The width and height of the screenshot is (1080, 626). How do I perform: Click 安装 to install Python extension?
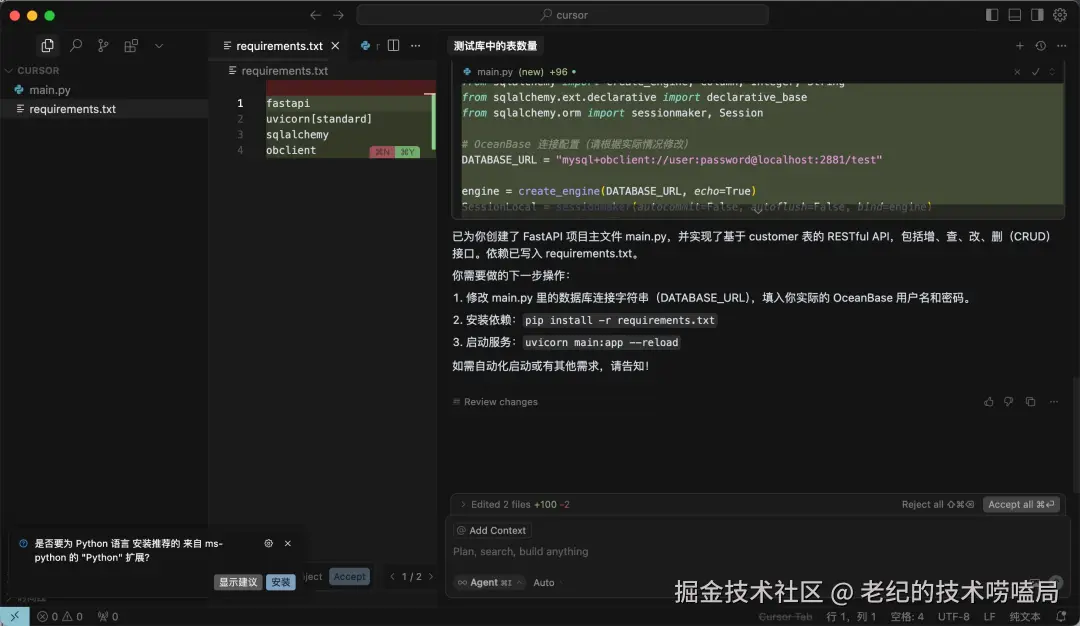click(280, 583)
